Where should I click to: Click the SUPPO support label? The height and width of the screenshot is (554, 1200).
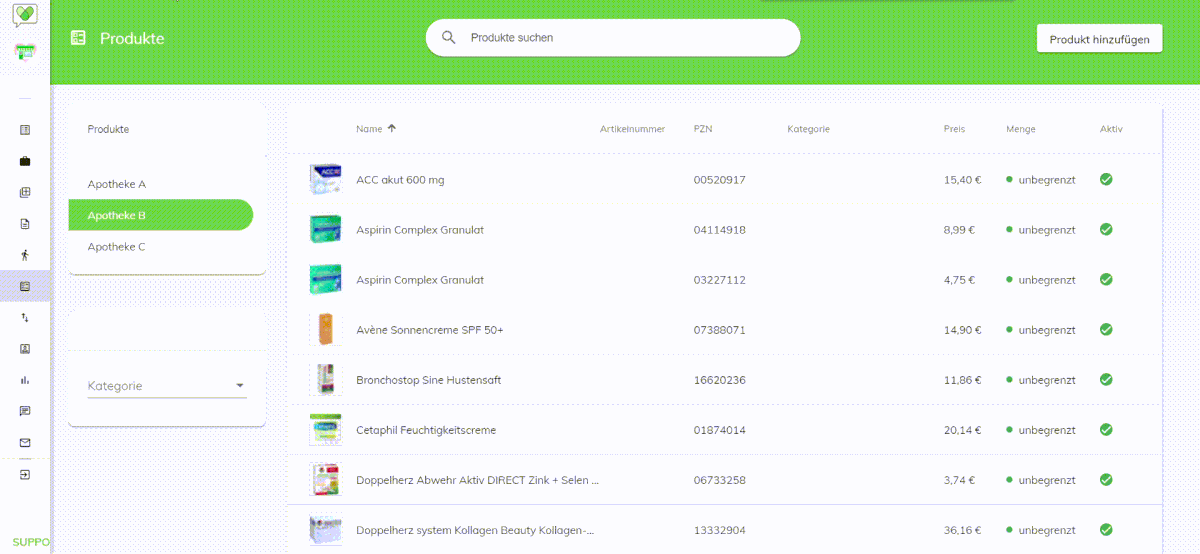[x=31, y=542]
